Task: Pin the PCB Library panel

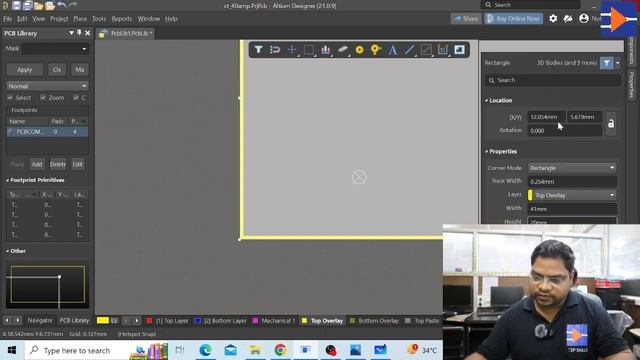Action: pyautogui.click(x=79, y=33)
